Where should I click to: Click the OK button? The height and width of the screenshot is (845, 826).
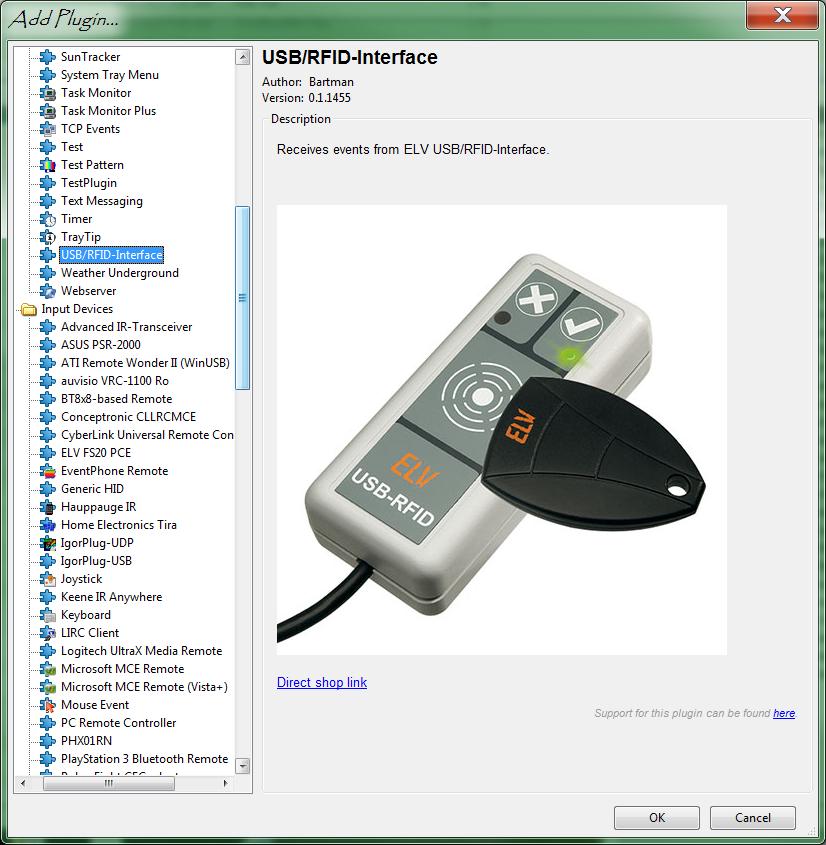pyautogui.click(x=657, y=818)
